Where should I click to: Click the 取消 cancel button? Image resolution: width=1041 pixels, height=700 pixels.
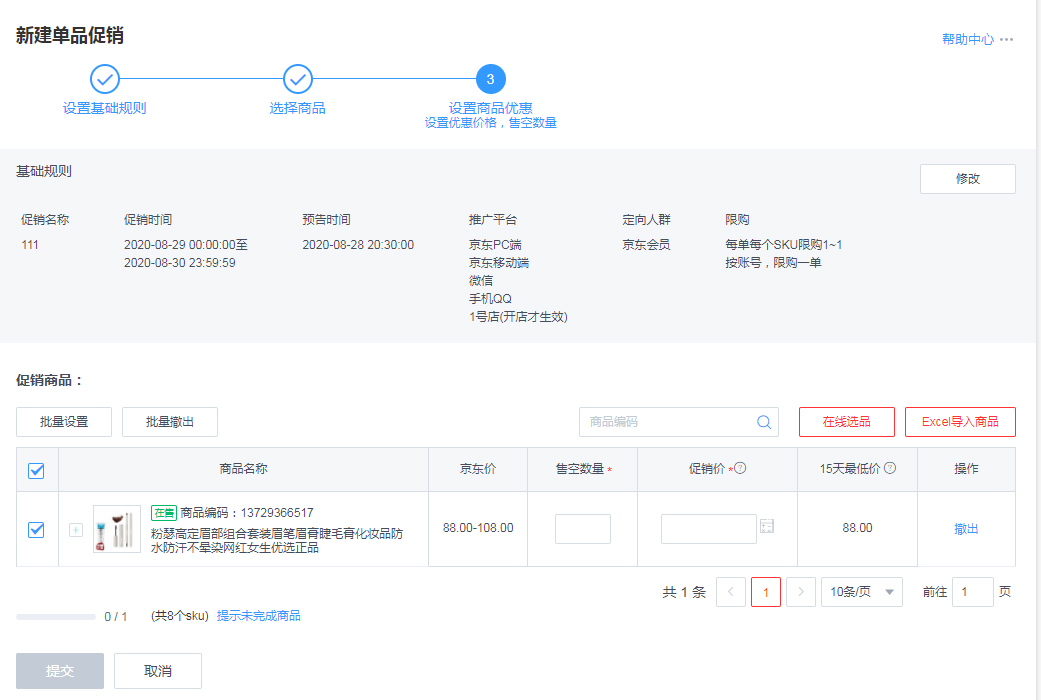(x=157, y=671)
